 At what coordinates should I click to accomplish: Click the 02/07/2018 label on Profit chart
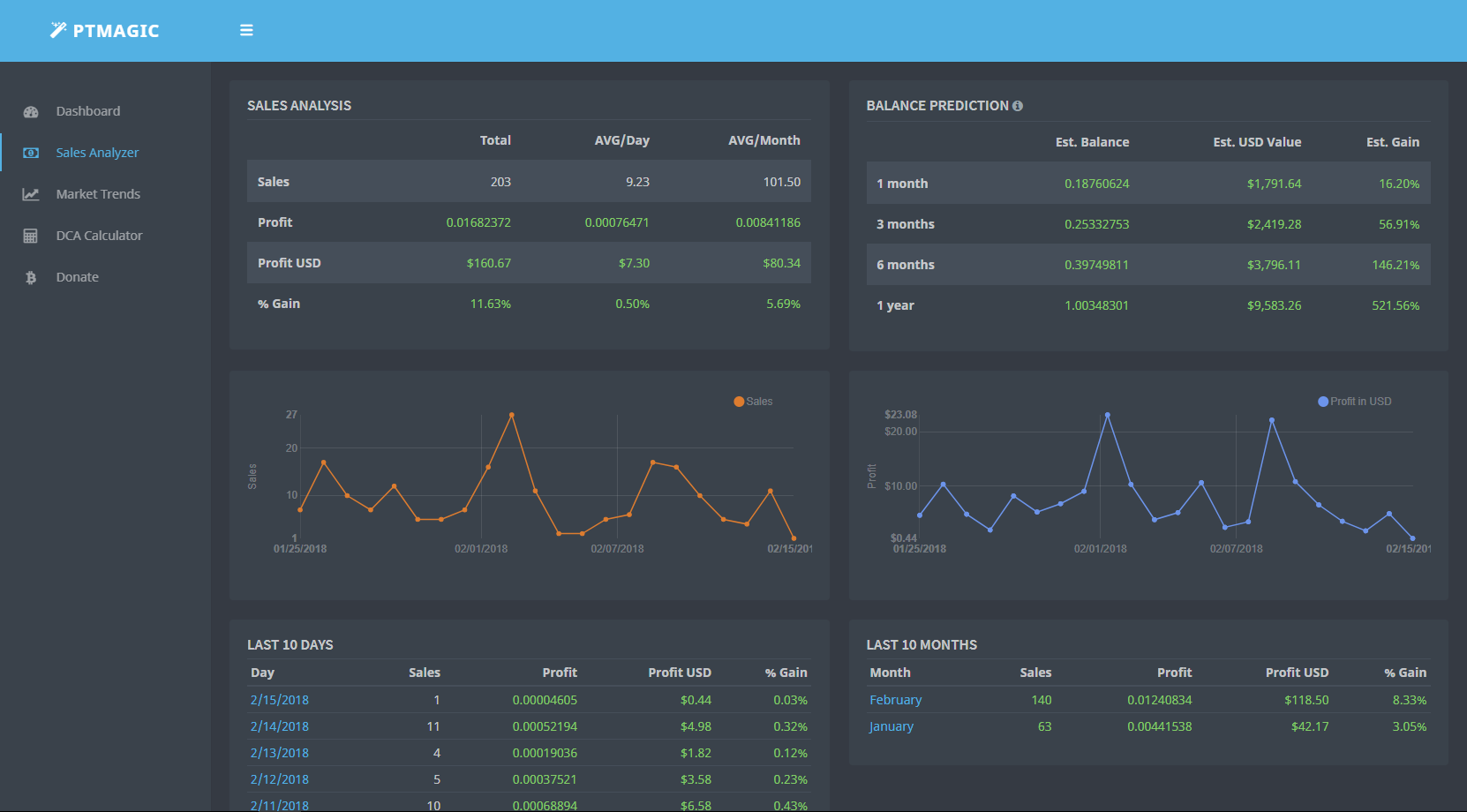1237,549
